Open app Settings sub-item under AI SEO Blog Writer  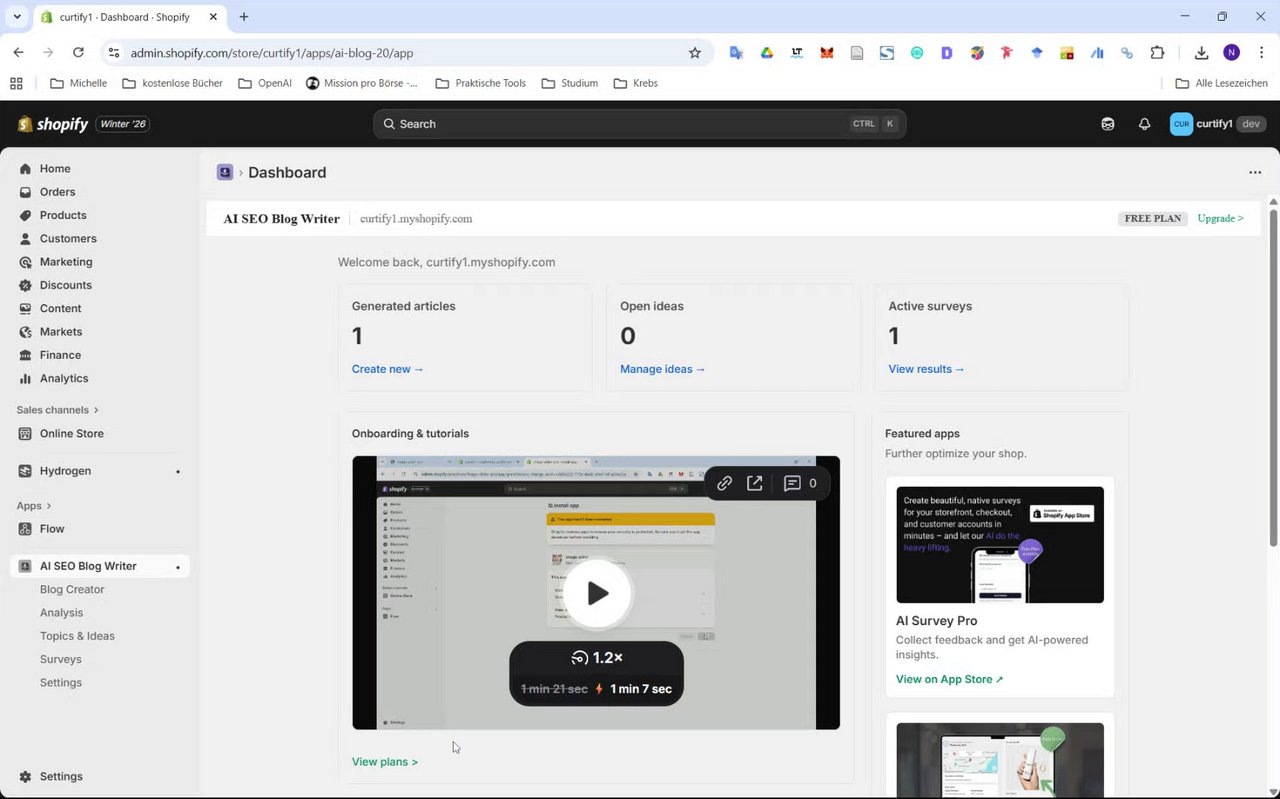click(61, 683)
